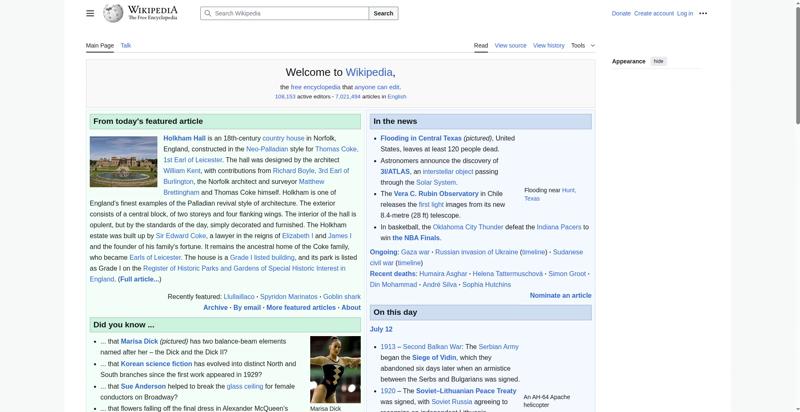Open the View history tab

point(548,45)
